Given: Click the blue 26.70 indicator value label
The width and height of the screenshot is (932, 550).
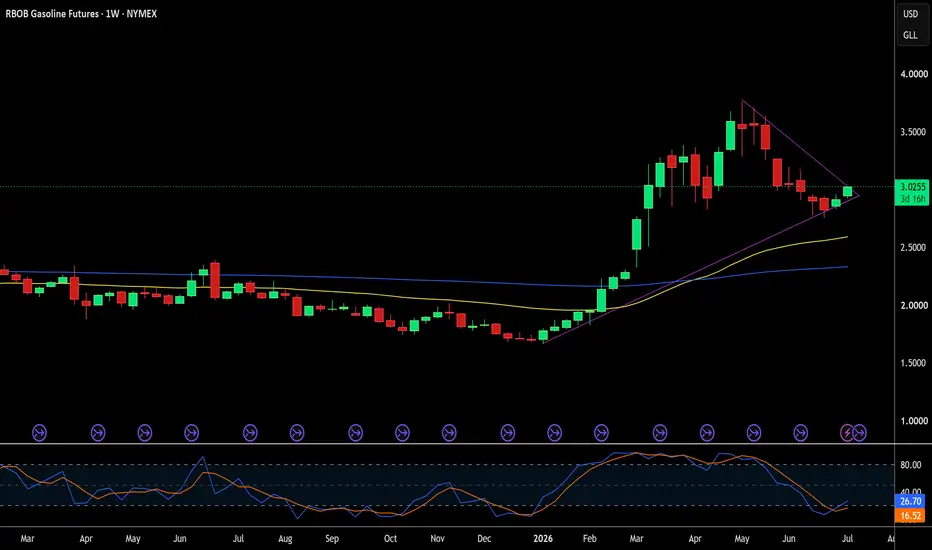Looking at the screenshot, I should point(911,501).
